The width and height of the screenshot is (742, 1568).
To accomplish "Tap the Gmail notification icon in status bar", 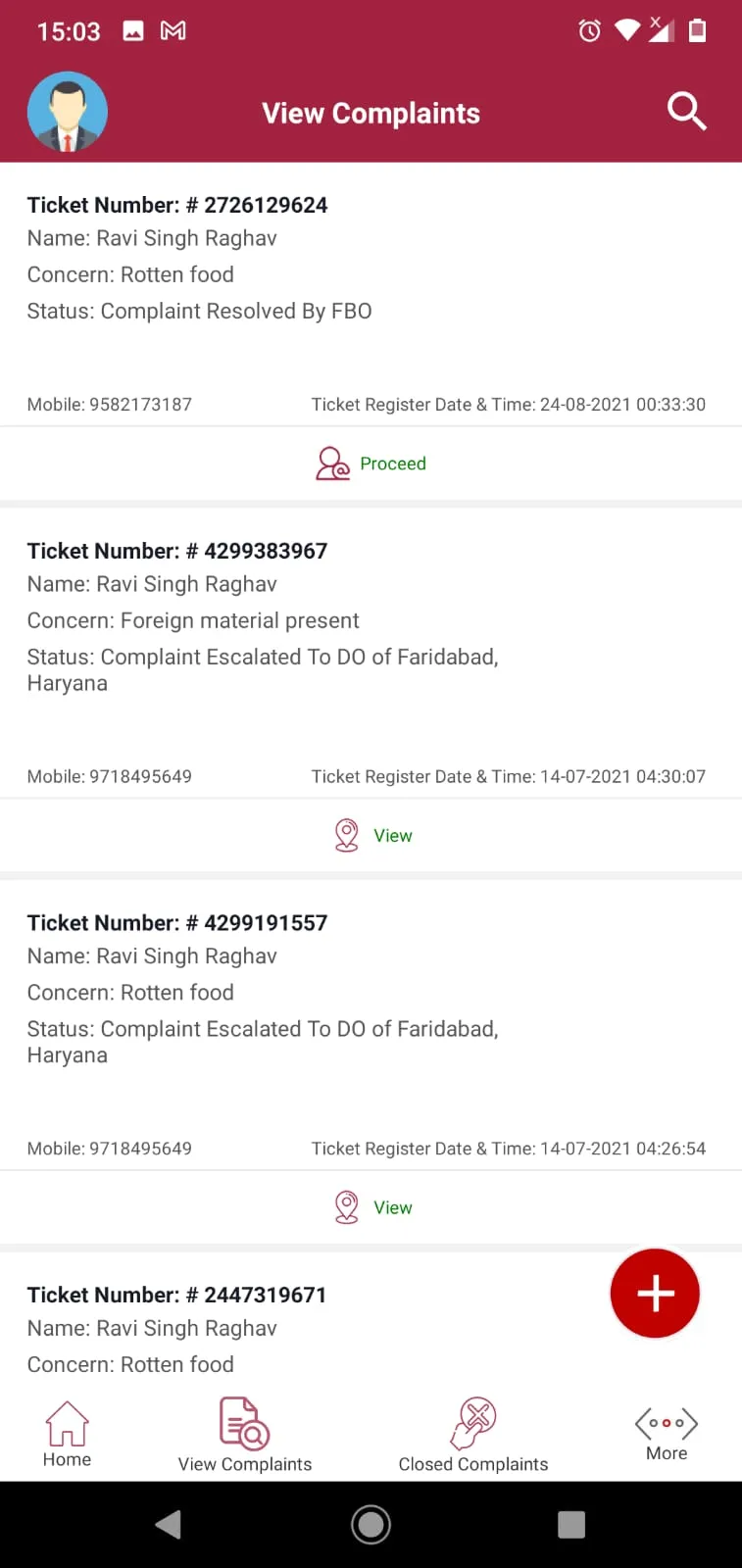I will pyautogui.click(x=173, y=31).
